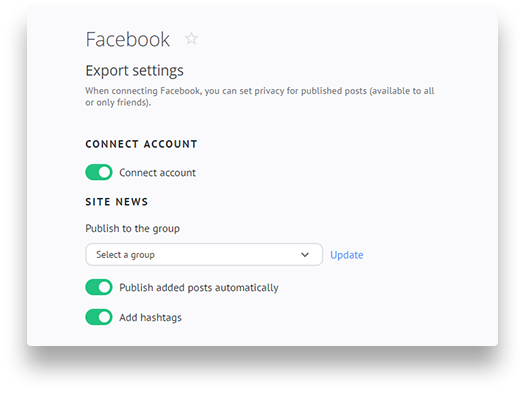Click the Publish to the group label
This screenshot has width=524, height=395.
coord(132,229)
